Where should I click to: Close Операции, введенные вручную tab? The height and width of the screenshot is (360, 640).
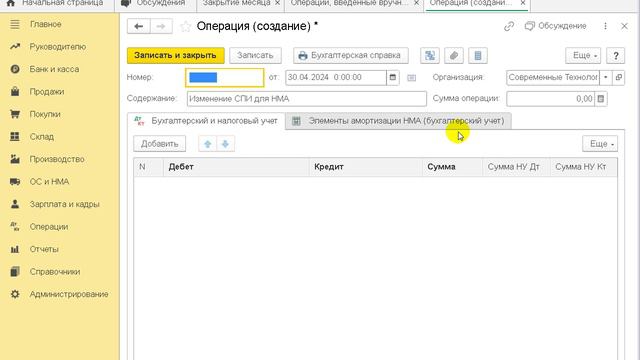tap(416, 3)
